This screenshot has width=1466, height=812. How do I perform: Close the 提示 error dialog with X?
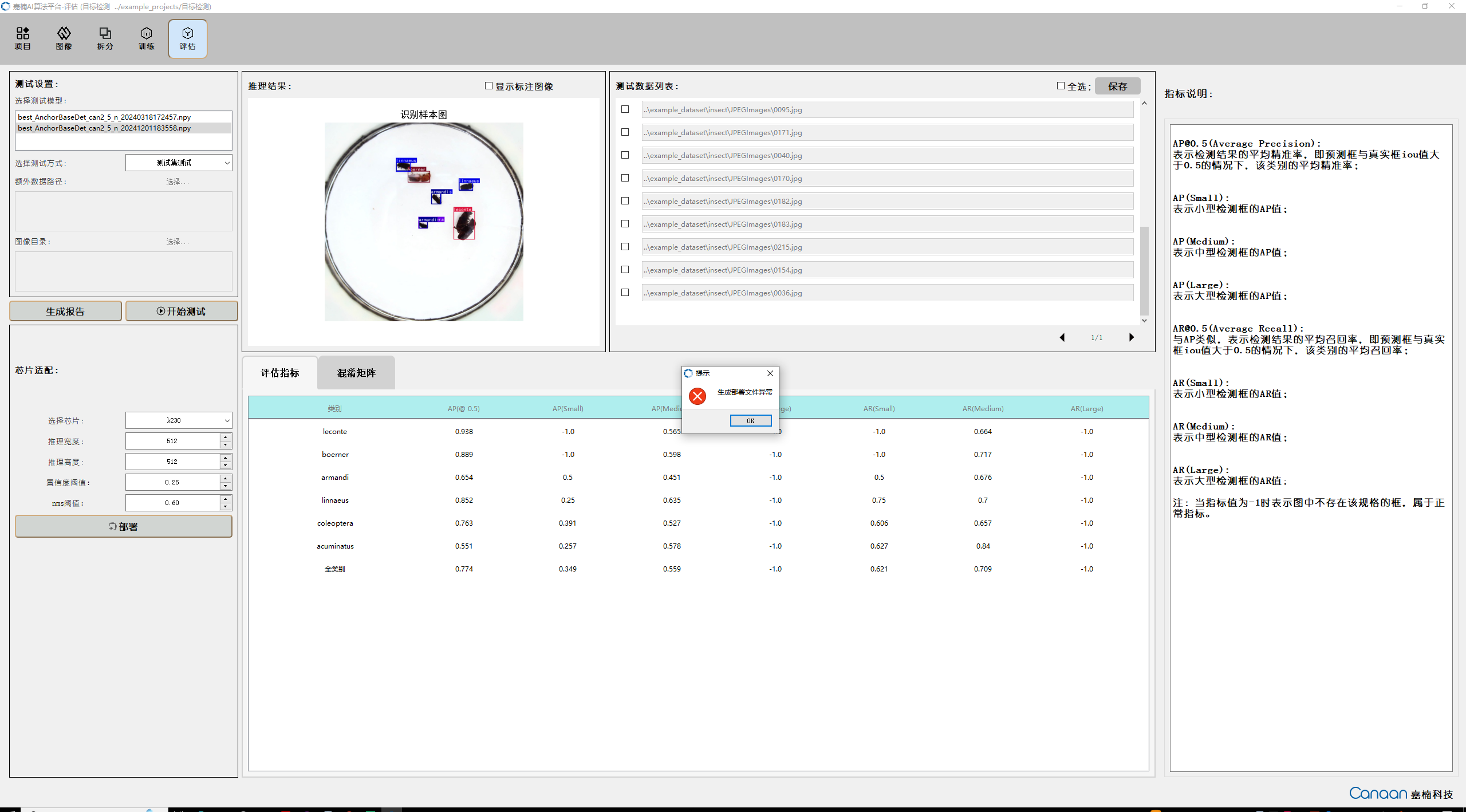pyautogui.click(x=770, y=373)
